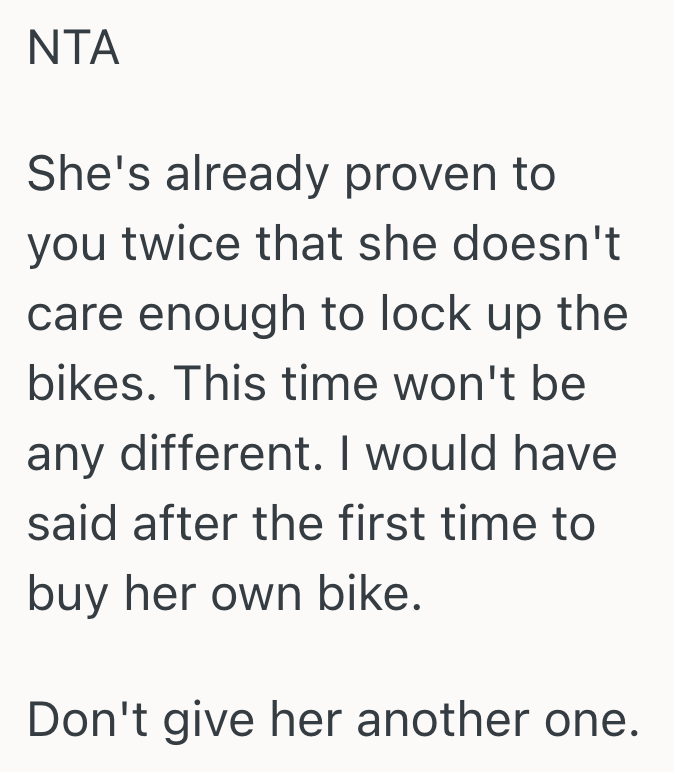Click the NTA verdict text

(x=73, y=49)
